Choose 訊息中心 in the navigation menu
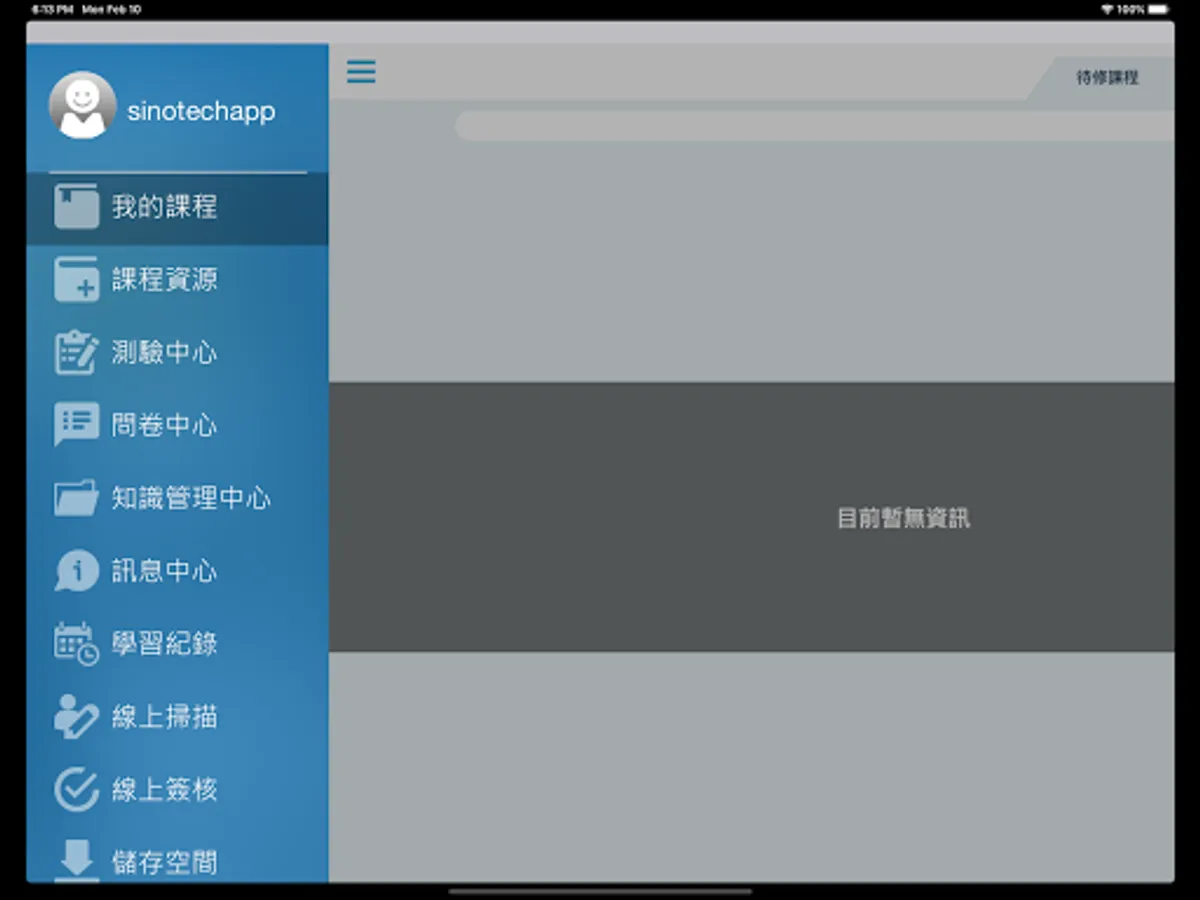The width and height of the screenshot is (1200, 900). click(x=165, y=570)
